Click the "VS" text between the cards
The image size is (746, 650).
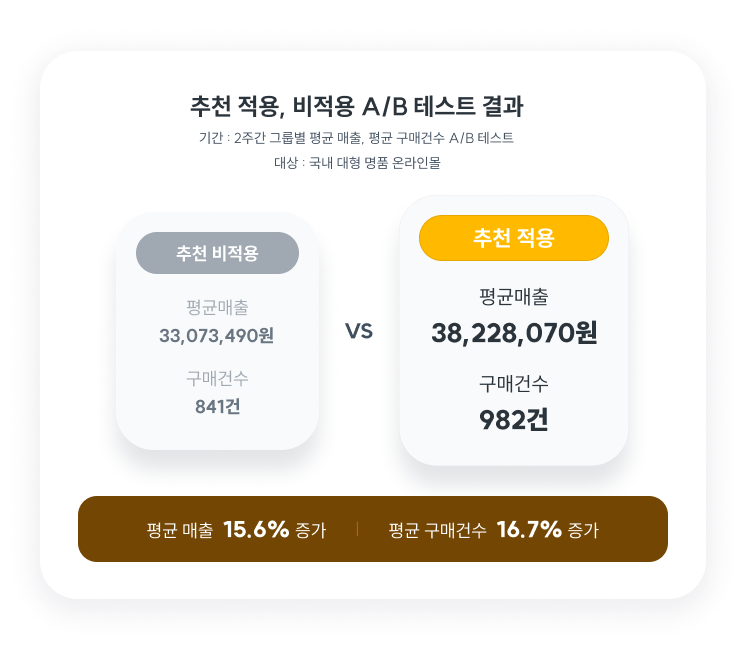click(359, 331)
